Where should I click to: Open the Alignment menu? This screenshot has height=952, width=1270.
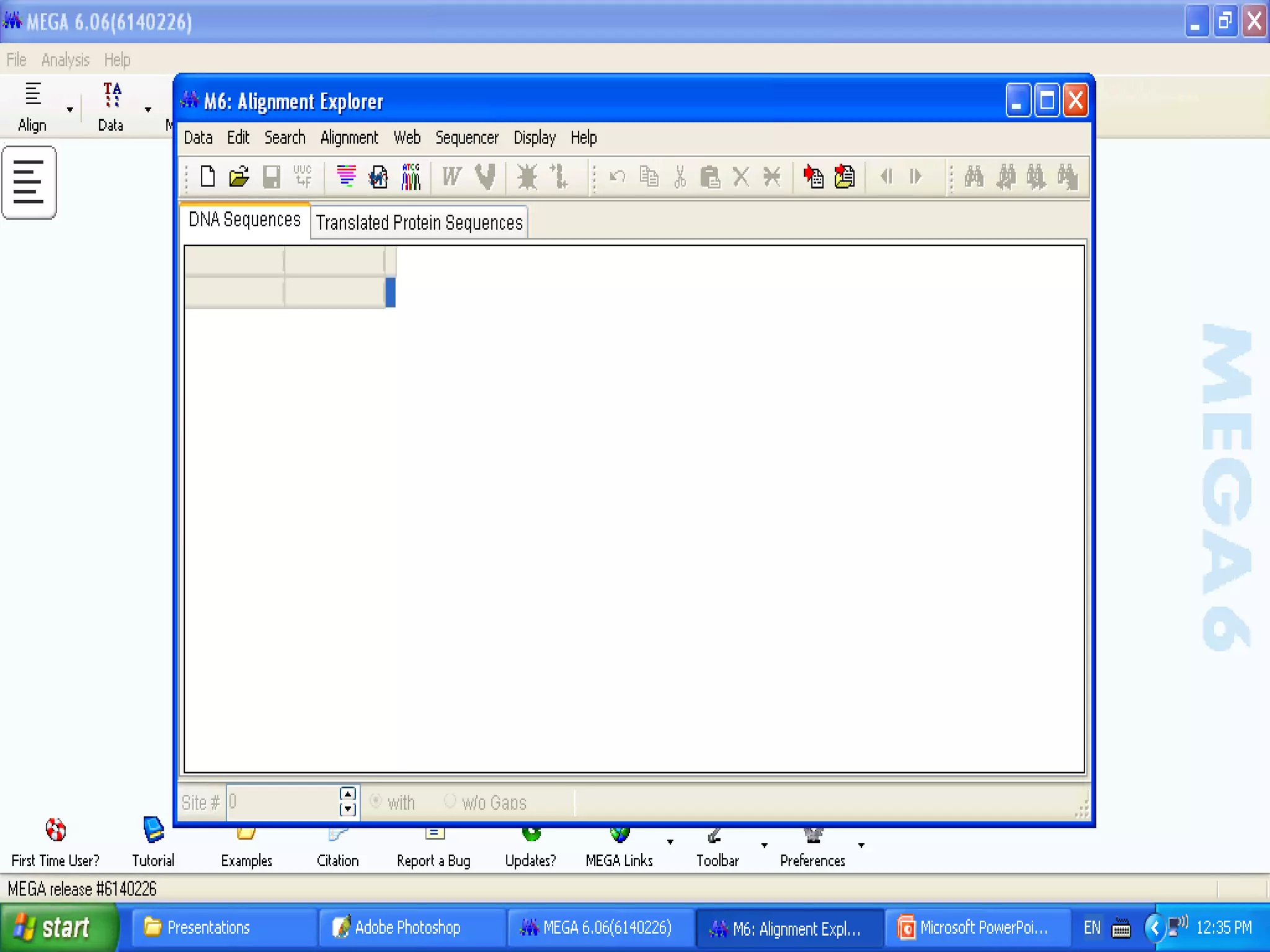tap(349, 138)
